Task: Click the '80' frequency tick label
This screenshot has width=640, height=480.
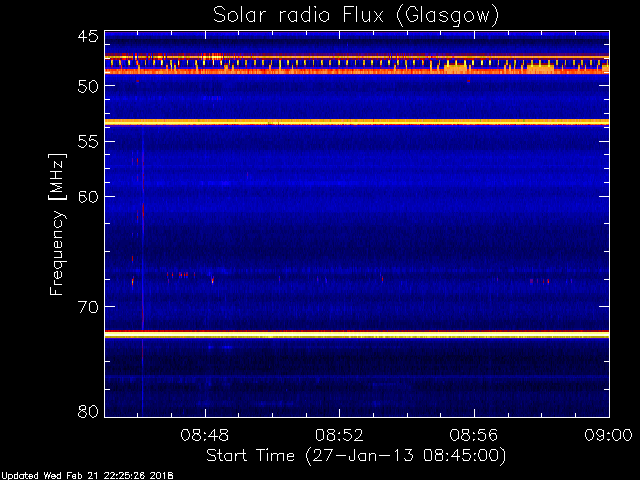Action: (88, 411)
